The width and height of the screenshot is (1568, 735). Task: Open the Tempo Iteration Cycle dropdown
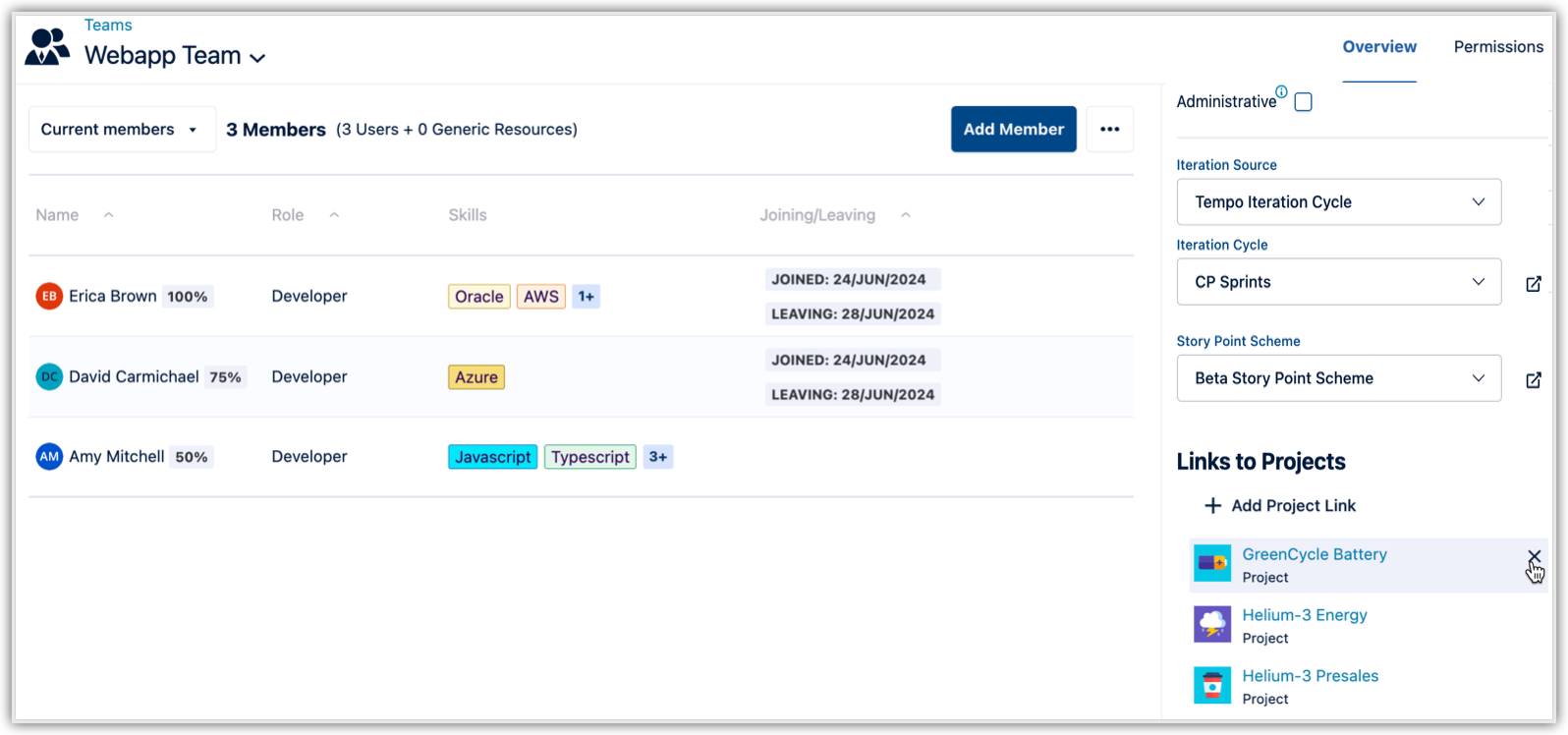point(1338,202)
